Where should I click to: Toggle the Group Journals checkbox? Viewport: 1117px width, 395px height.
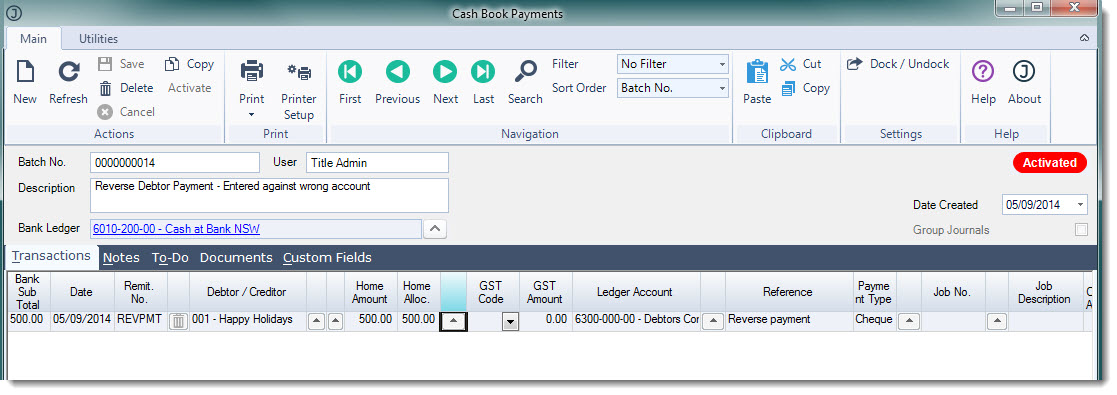tap(1081, 230)
